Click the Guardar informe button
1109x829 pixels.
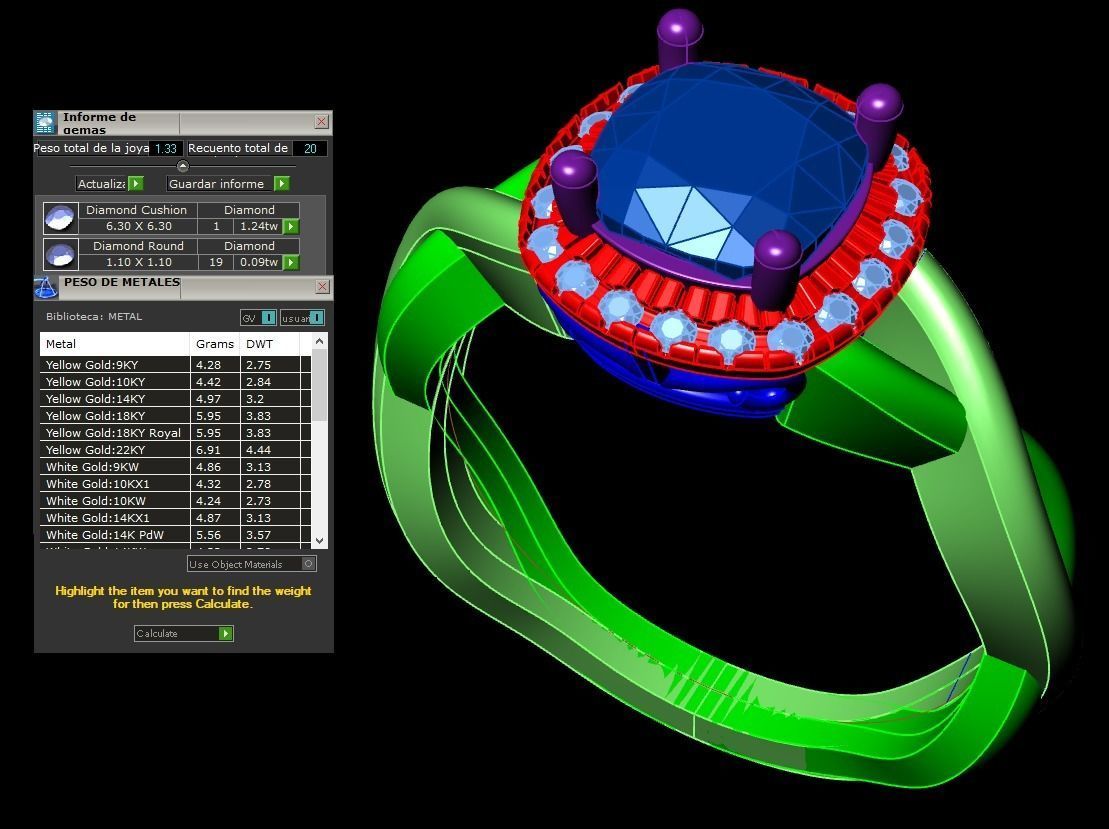point(228,184)
